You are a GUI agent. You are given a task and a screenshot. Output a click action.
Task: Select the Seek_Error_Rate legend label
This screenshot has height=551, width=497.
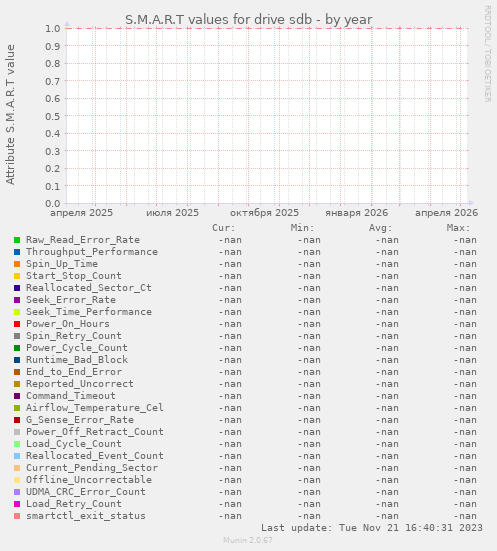pyautogui.click(x=71, y=300)
